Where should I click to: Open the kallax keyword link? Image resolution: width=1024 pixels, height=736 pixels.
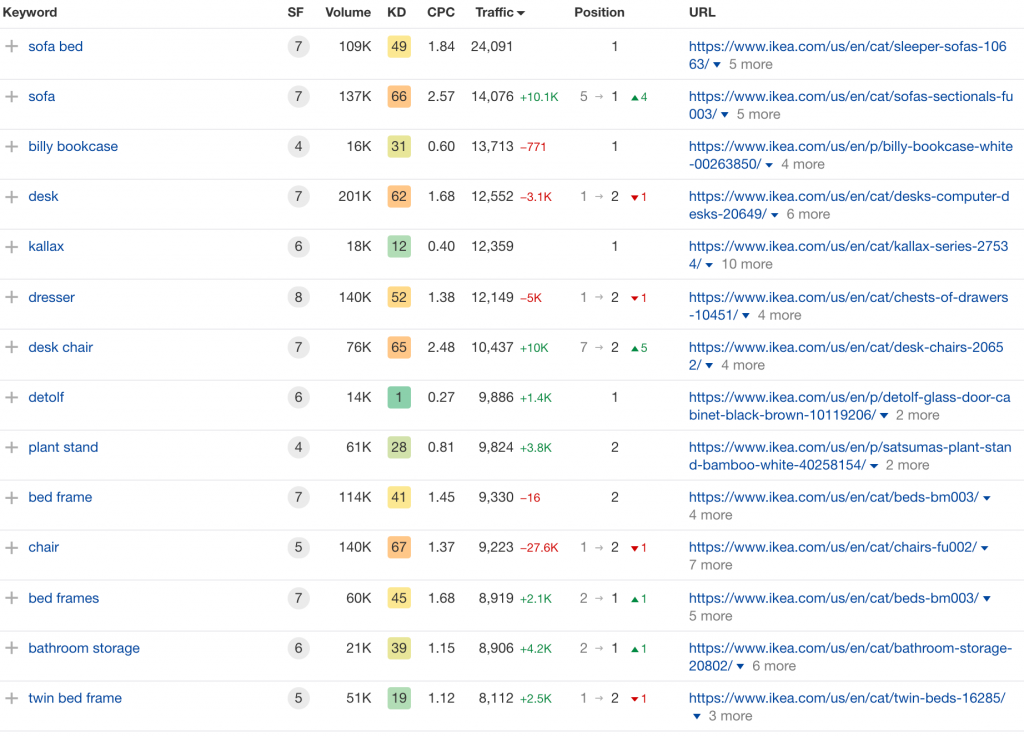click(x=46, y=247)
